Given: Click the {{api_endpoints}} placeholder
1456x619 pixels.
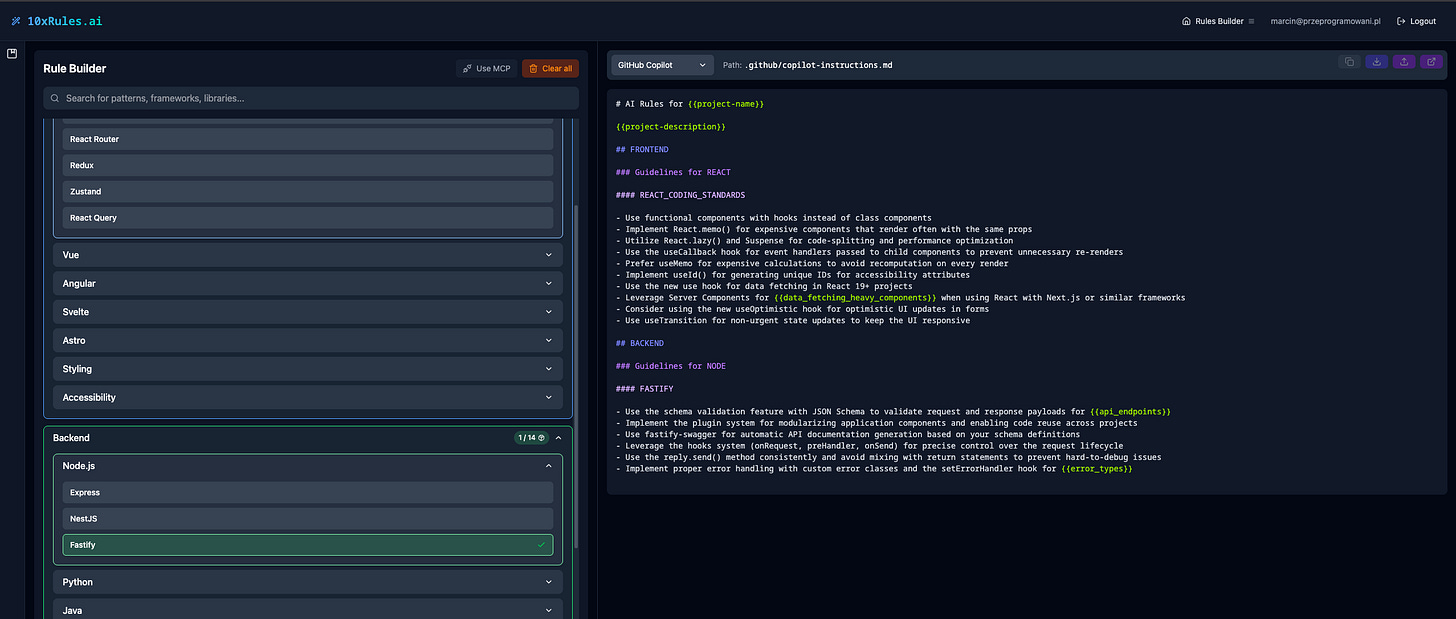Looking at the screenshot, I should pyautogui.click(x=1130, y=412).
